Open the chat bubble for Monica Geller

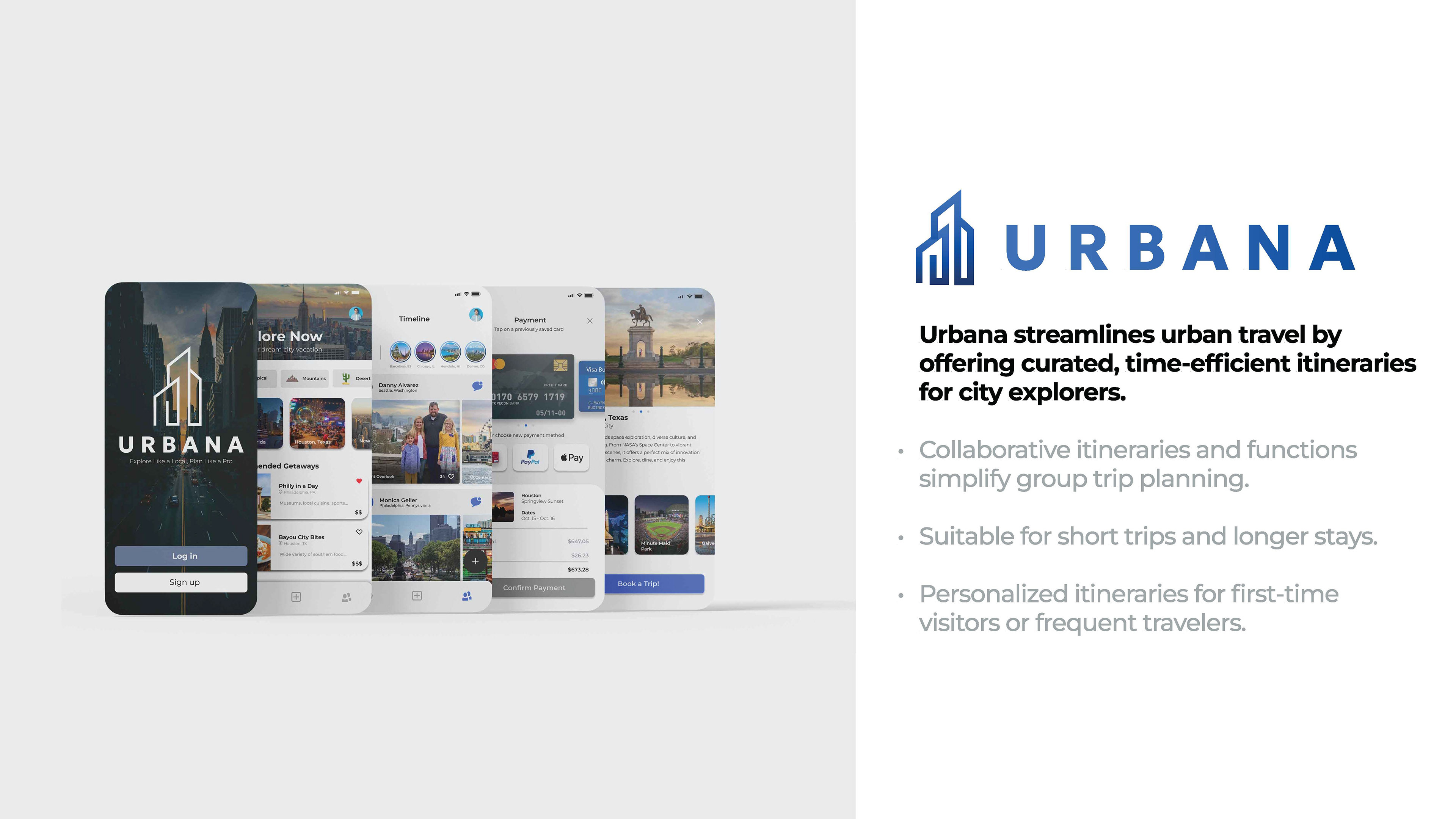(x=476, y=502)
